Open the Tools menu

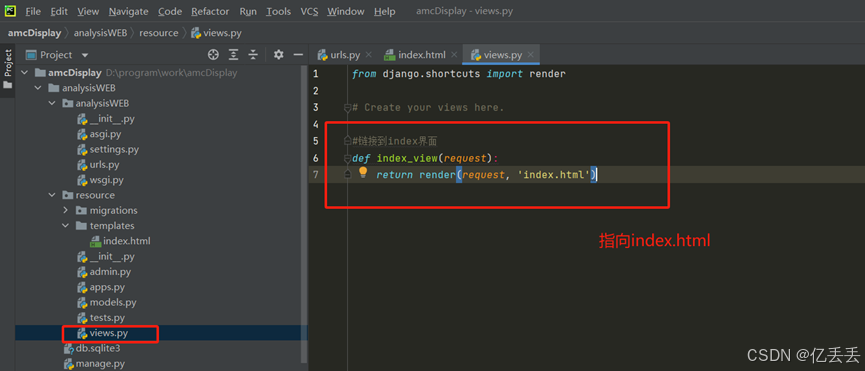pos(279,11)
